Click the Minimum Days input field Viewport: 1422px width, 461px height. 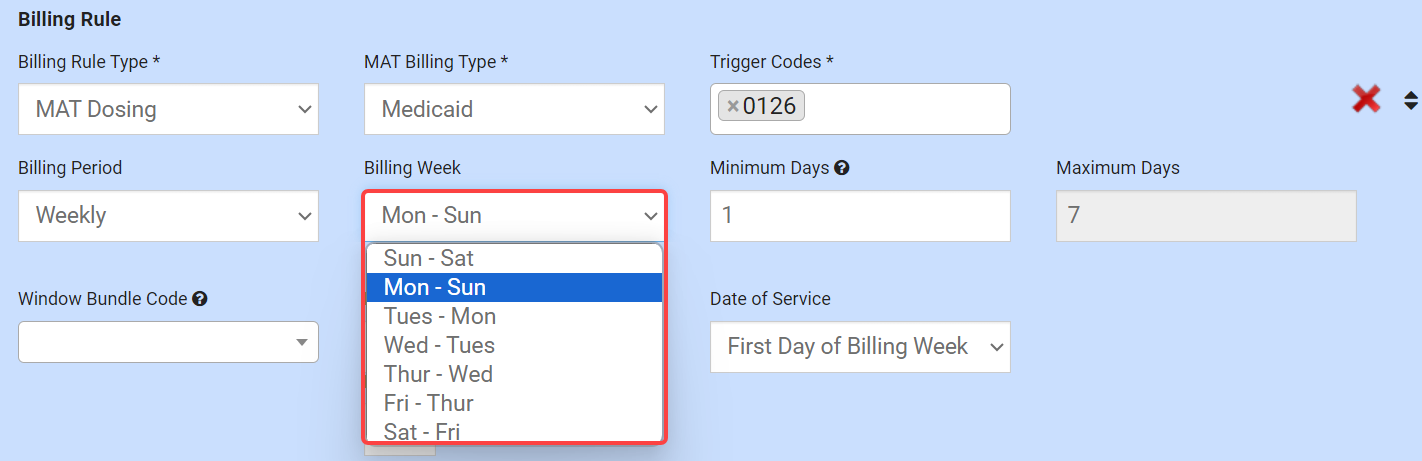pos(860,215)
